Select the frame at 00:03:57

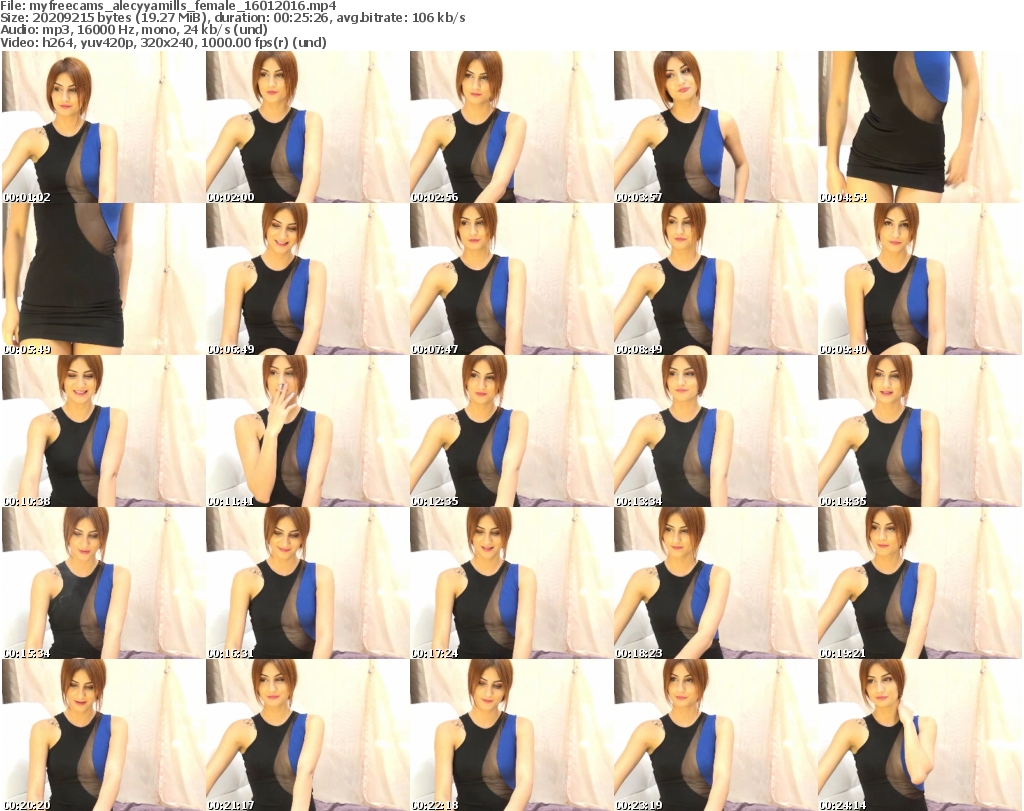click(x=715, y=127)
